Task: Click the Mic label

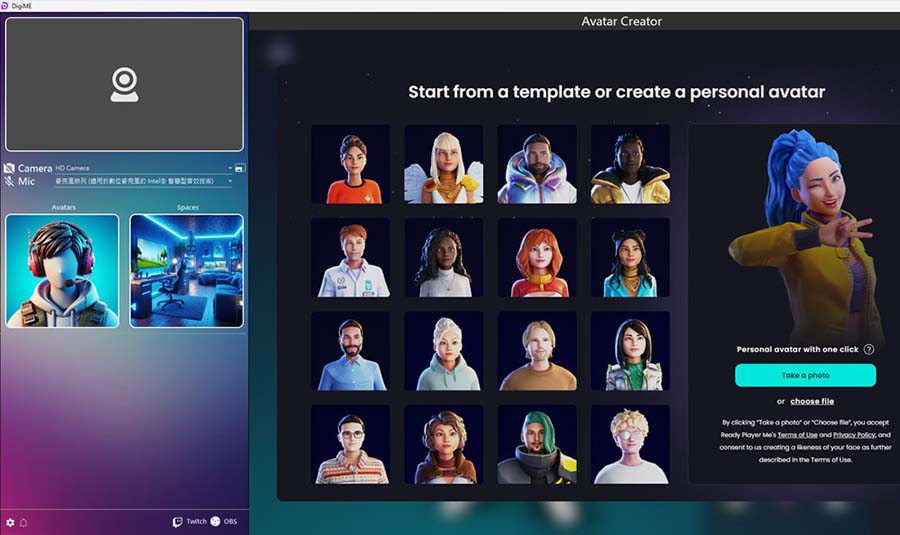Action: (26, 181)
